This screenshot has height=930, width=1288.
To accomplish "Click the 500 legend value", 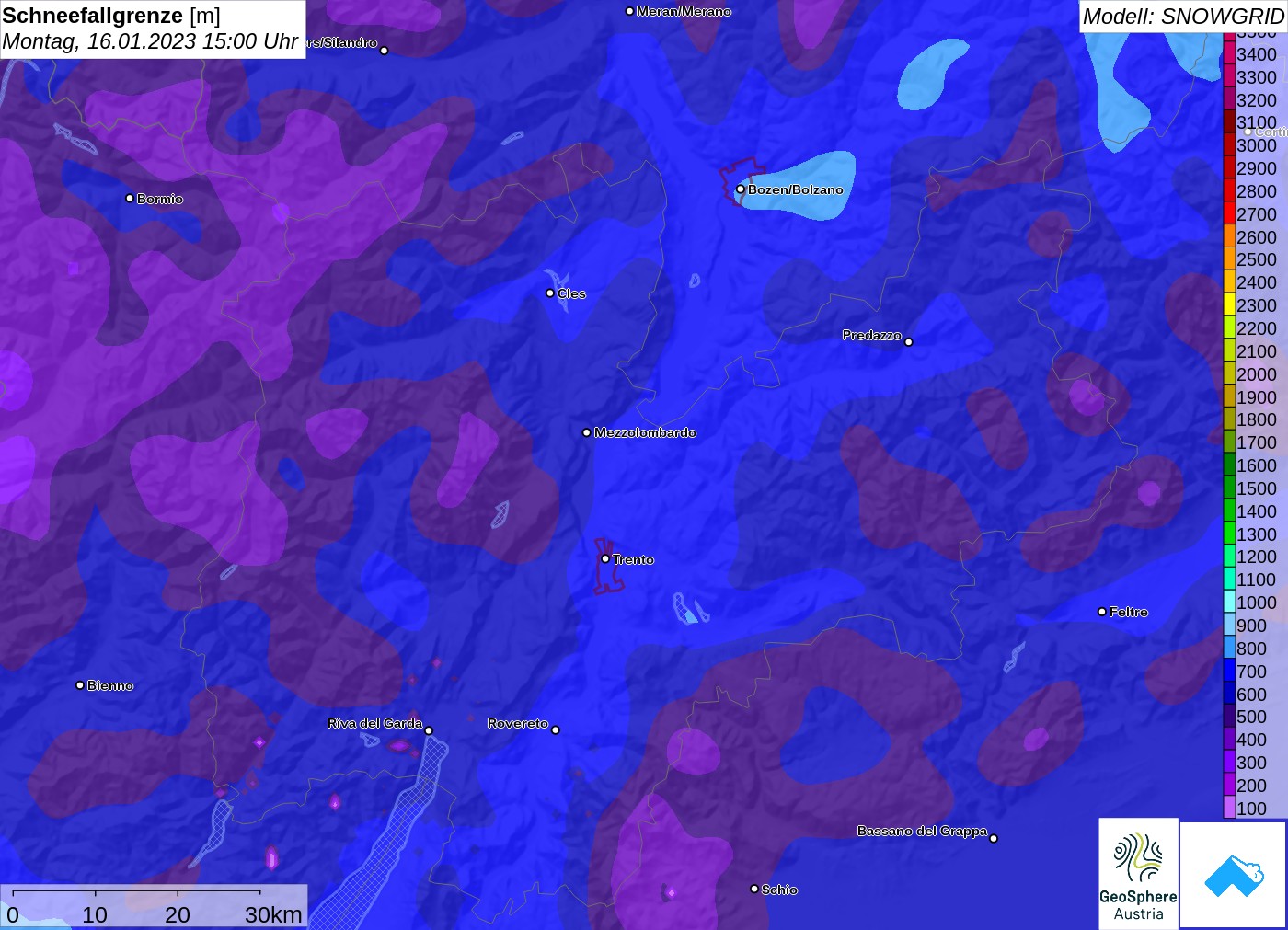I will [1251, 717].
